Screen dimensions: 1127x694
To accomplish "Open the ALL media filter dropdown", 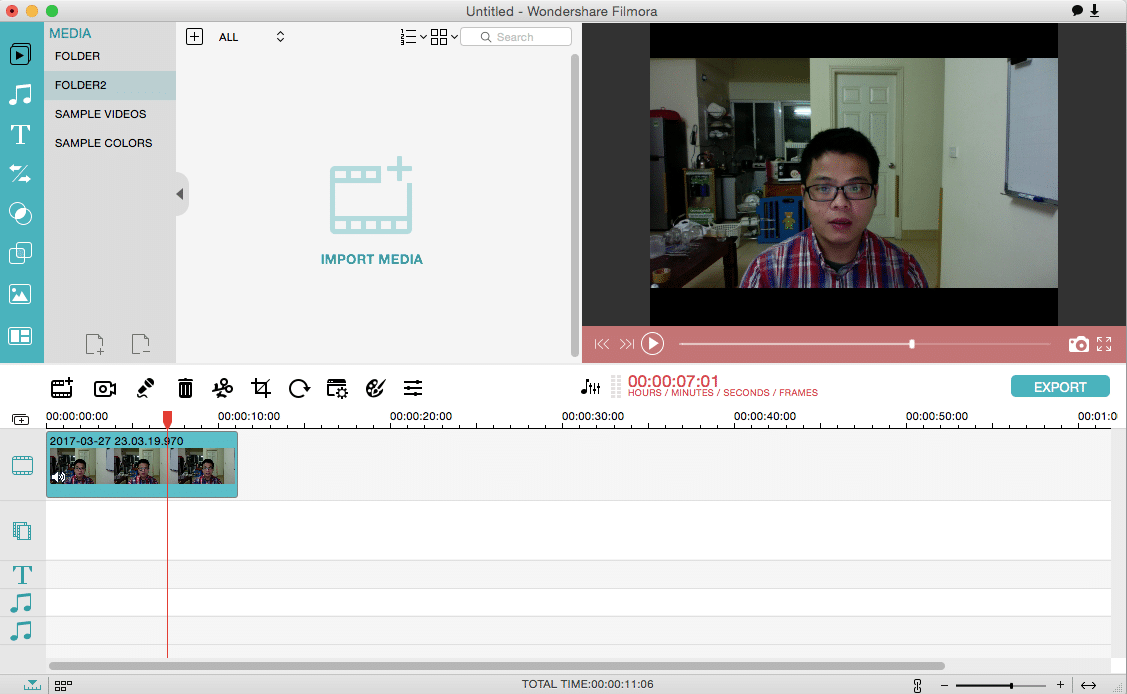I will (x=251, y=37).
